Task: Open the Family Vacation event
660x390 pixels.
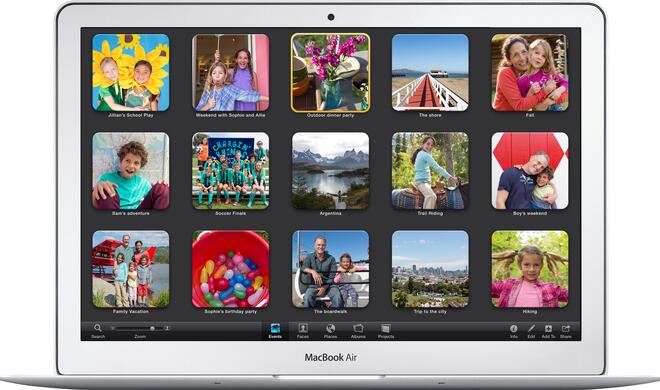Action: pyautogui.click(x=130, y=269)
